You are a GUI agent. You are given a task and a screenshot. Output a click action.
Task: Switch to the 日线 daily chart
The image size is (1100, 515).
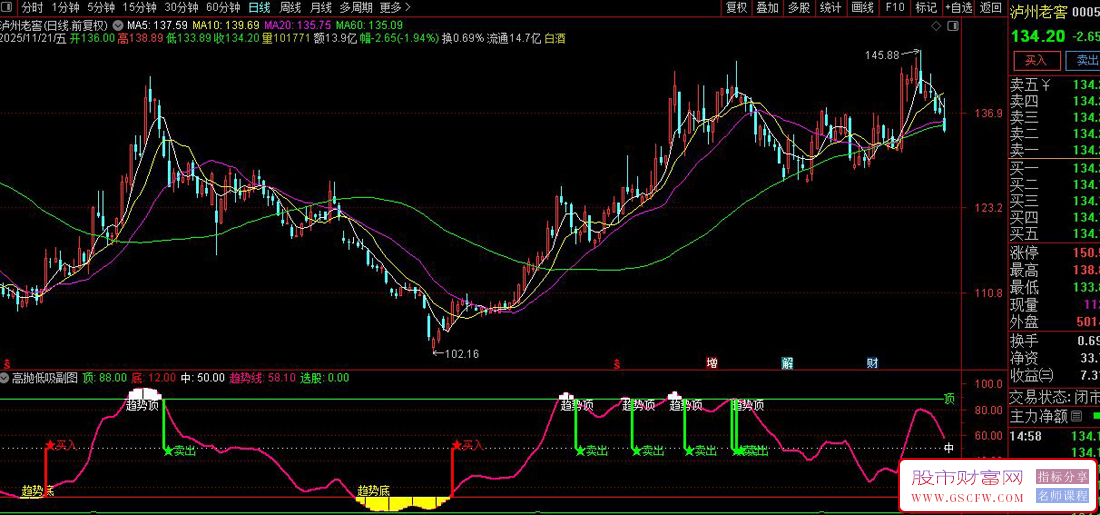tap(260, 8)
